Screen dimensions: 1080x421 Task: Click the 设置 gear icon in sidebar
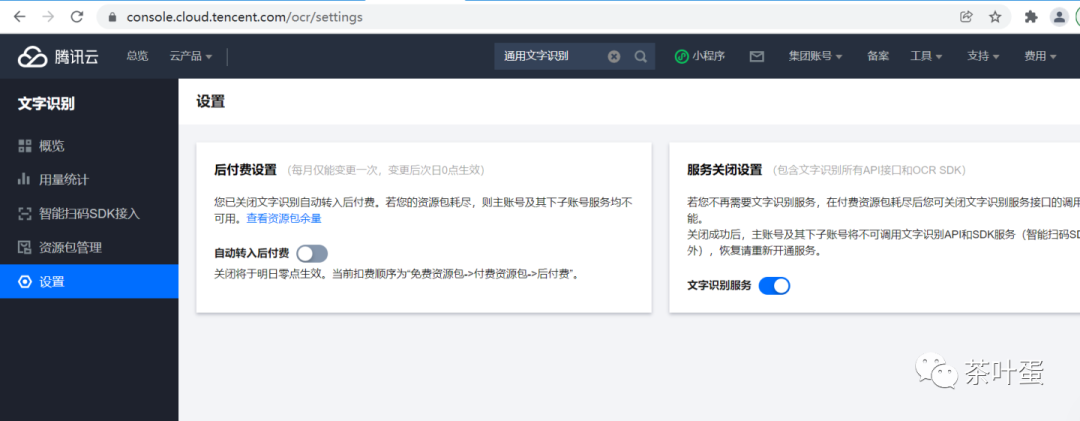(25, 282)
